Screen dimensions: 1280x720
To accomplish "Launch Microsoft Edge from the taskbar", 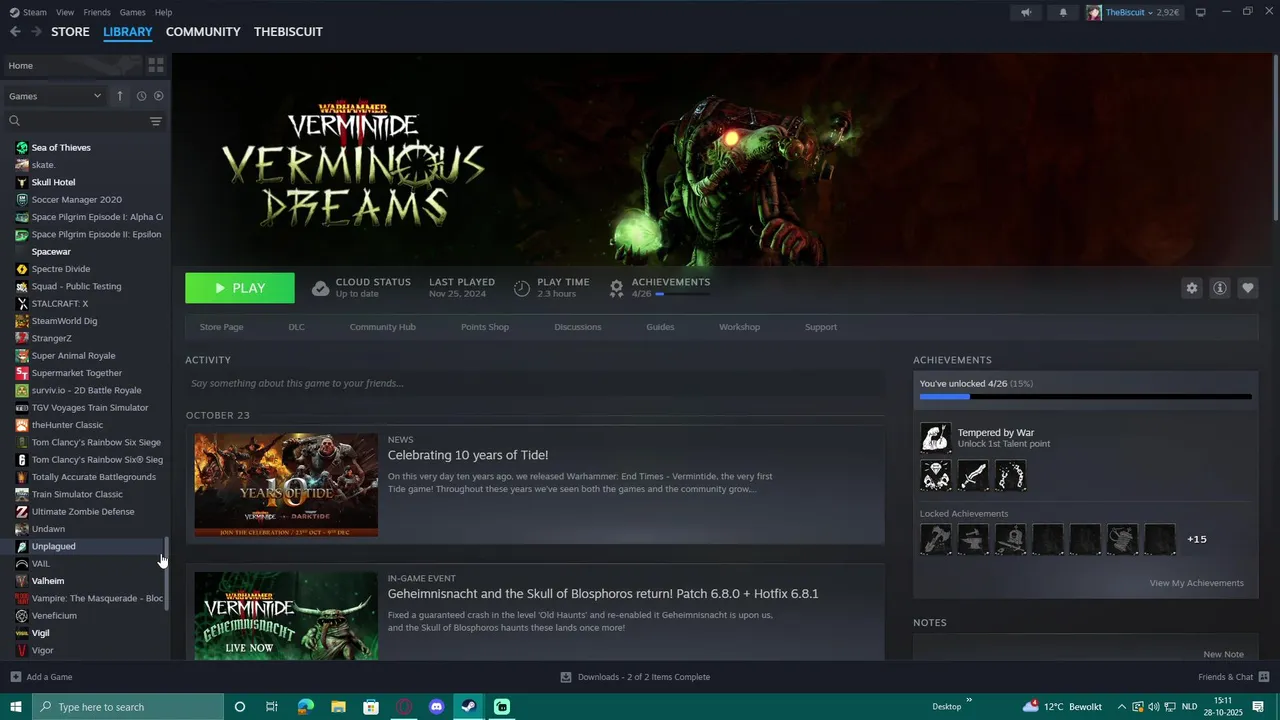I will 305,707.
